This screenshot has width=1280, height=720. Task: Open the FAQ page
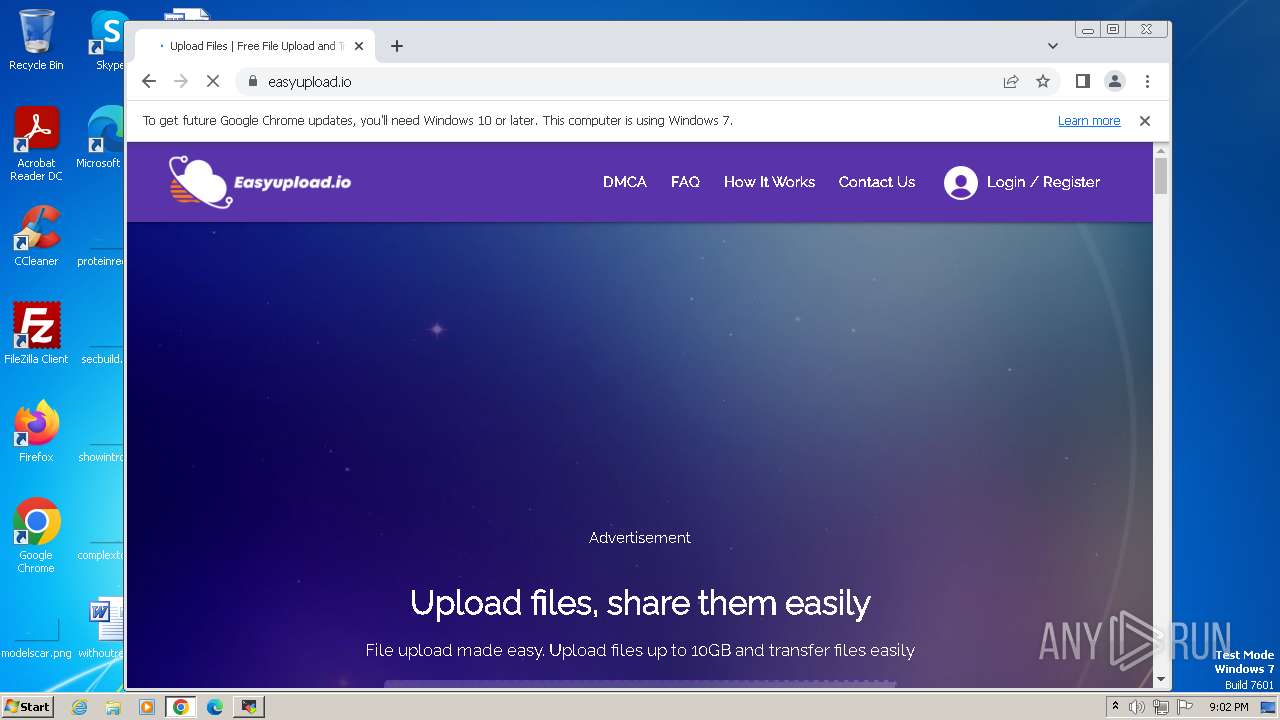coord(685,182)
